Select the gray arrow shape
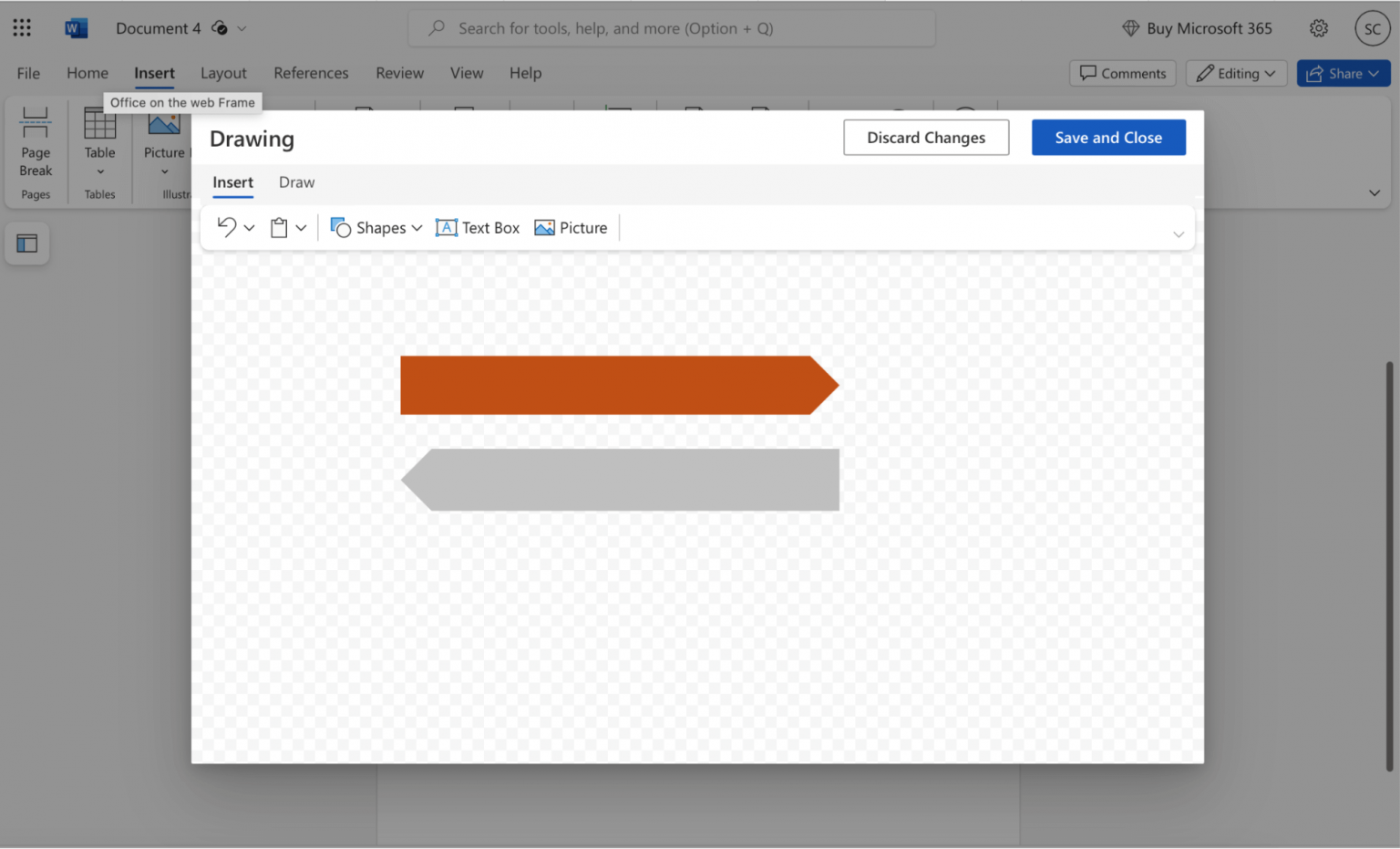1400x849 pixels. click(x=629, y=480)
